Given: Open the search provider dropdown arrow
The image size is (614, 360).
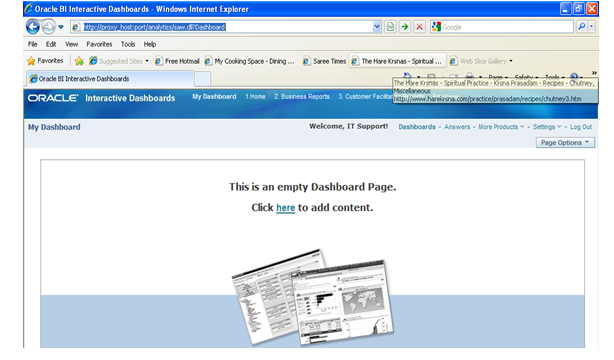Looking at the screenshot, I should (592, 27).
